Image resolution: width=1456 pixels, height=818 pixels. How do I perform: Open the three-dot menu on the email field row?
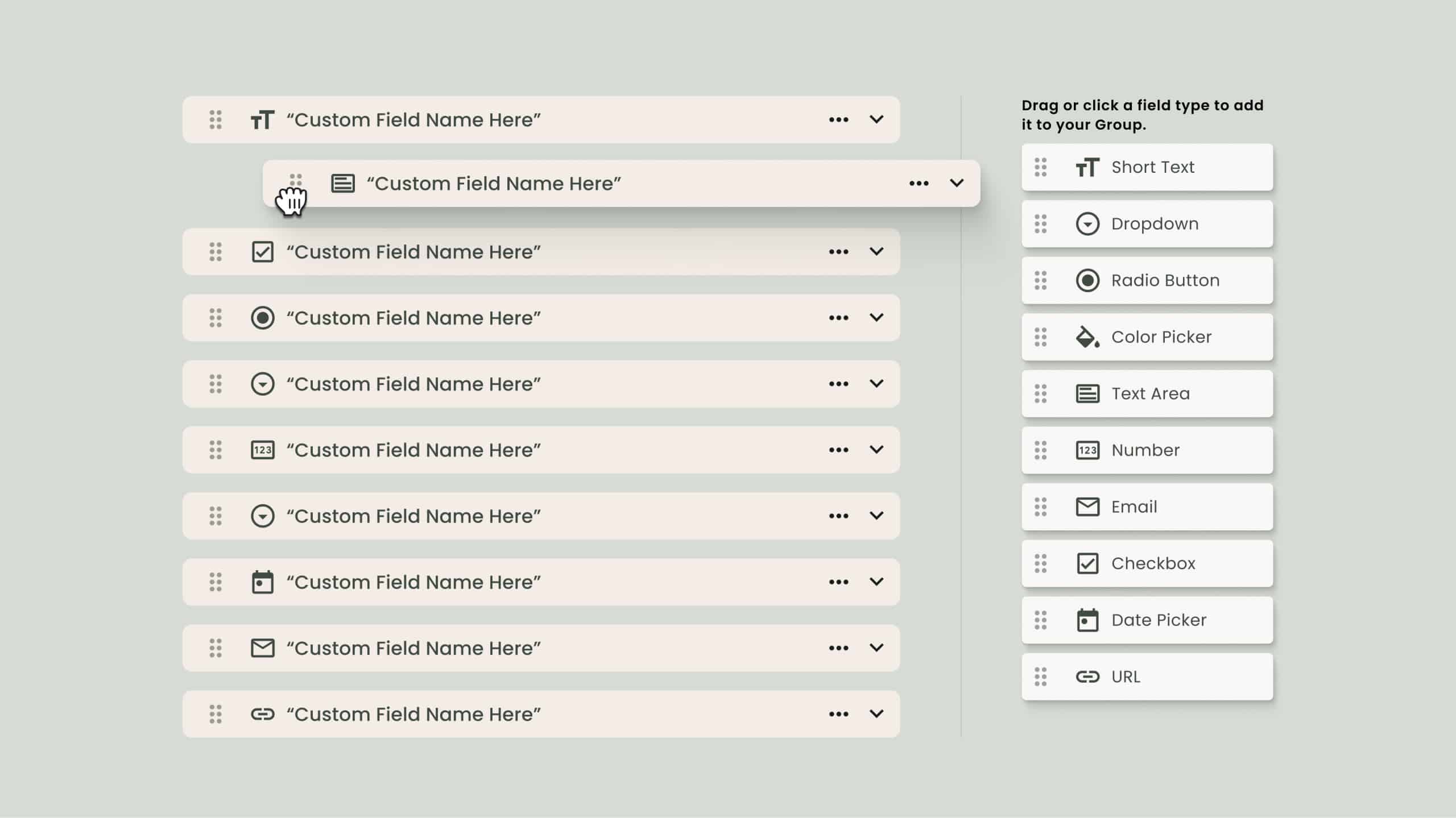click(x=838, y=648)
